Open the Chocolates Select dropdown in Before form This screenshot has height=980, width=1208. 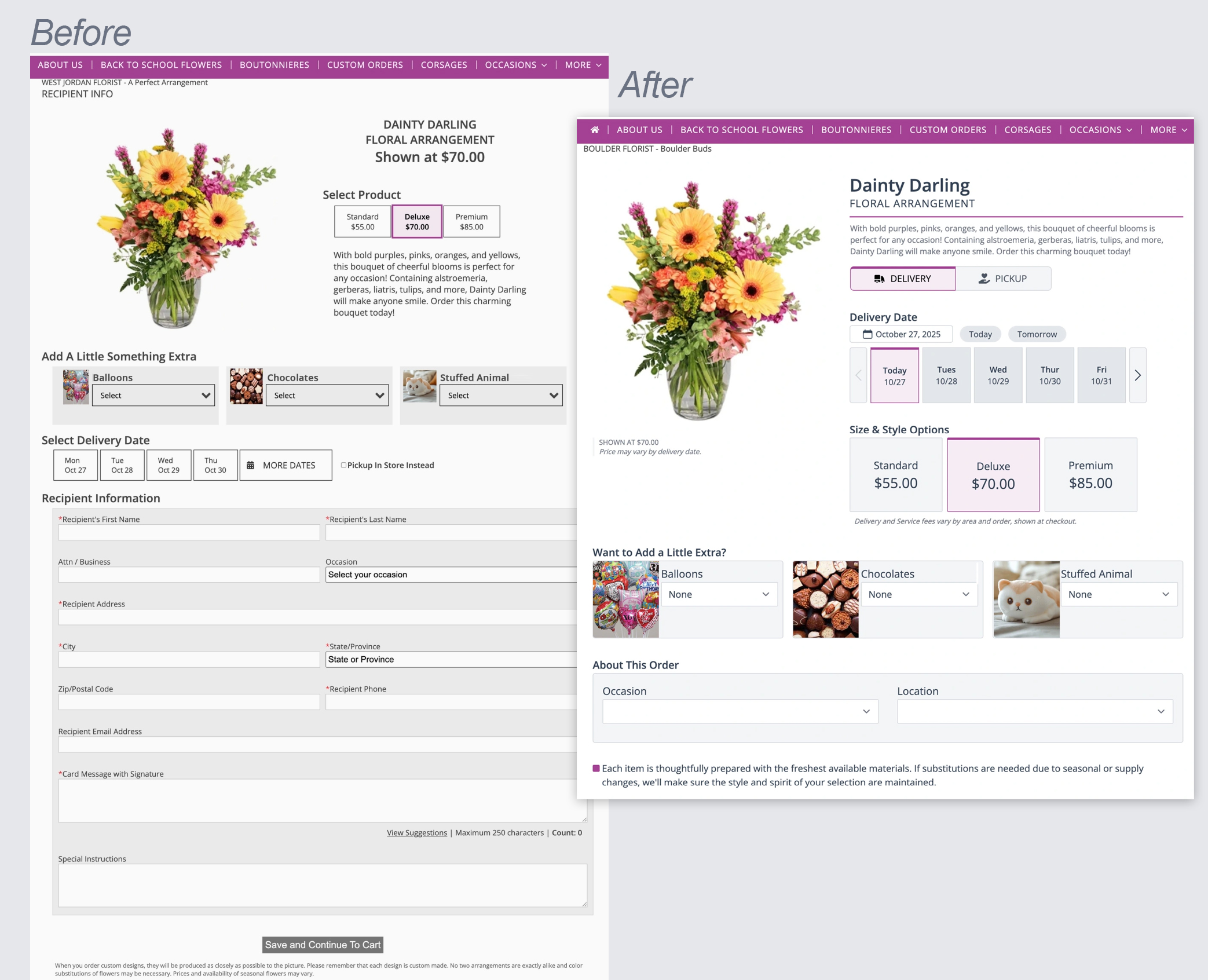pyautogui.click(x=327, y=395)
